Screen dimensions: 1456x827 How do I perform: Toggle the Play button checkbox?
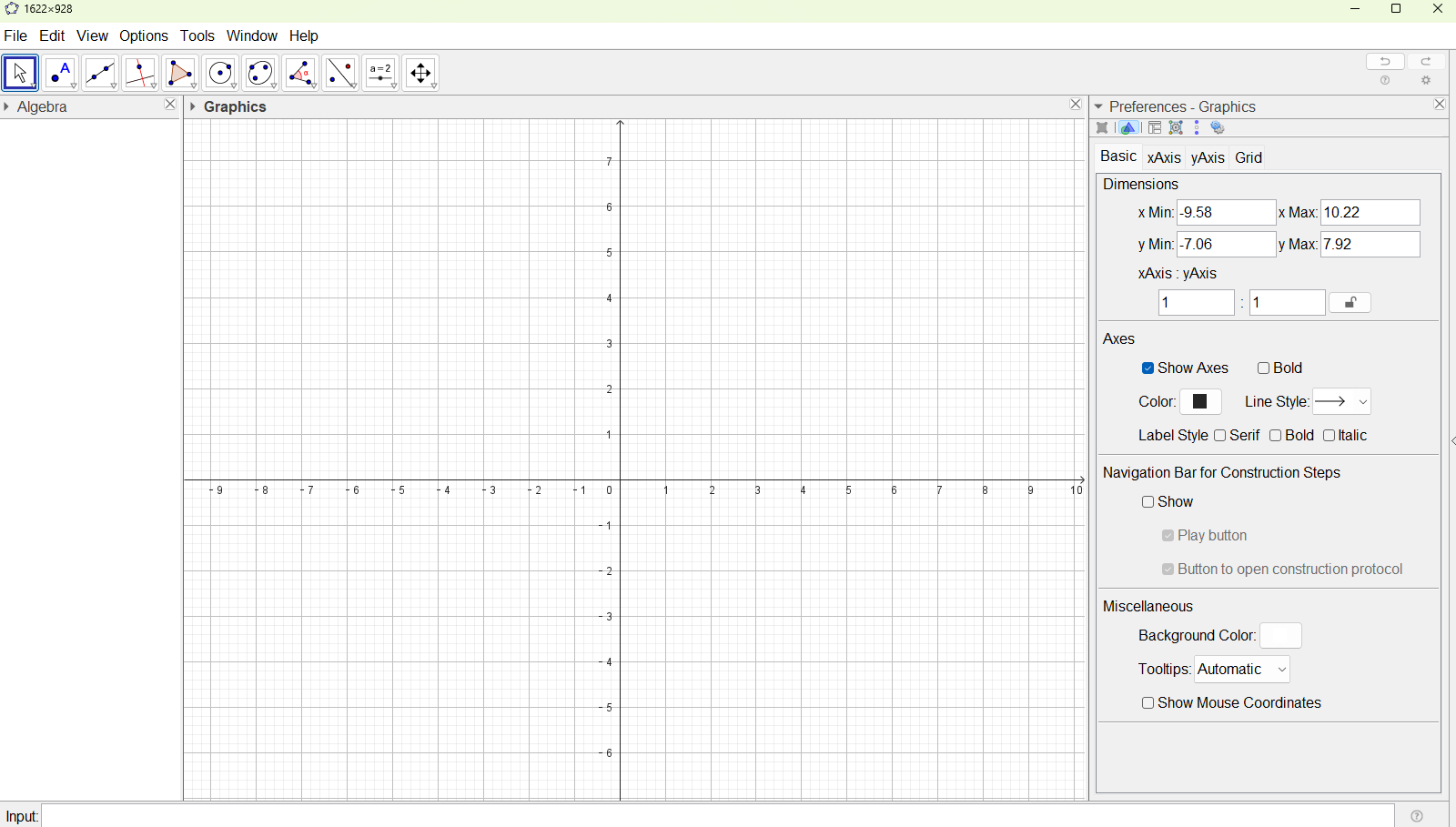(1168, 536)
